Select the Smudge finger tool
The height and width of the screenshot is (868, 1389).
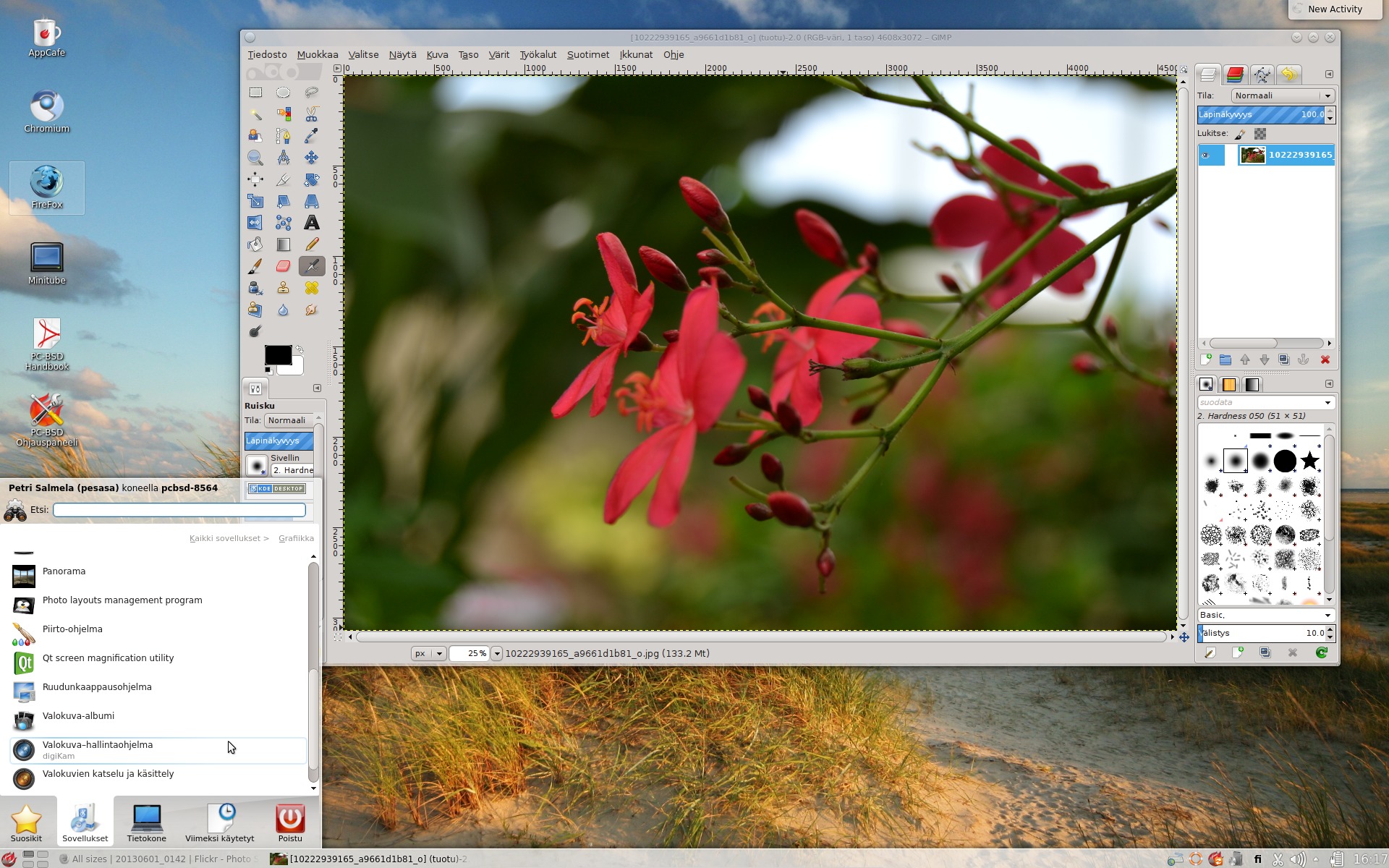click(x=311, y=310)
